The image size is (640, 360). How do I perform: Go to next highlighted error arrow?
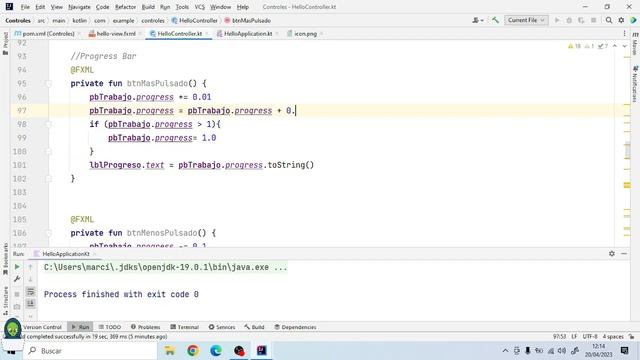624,46
